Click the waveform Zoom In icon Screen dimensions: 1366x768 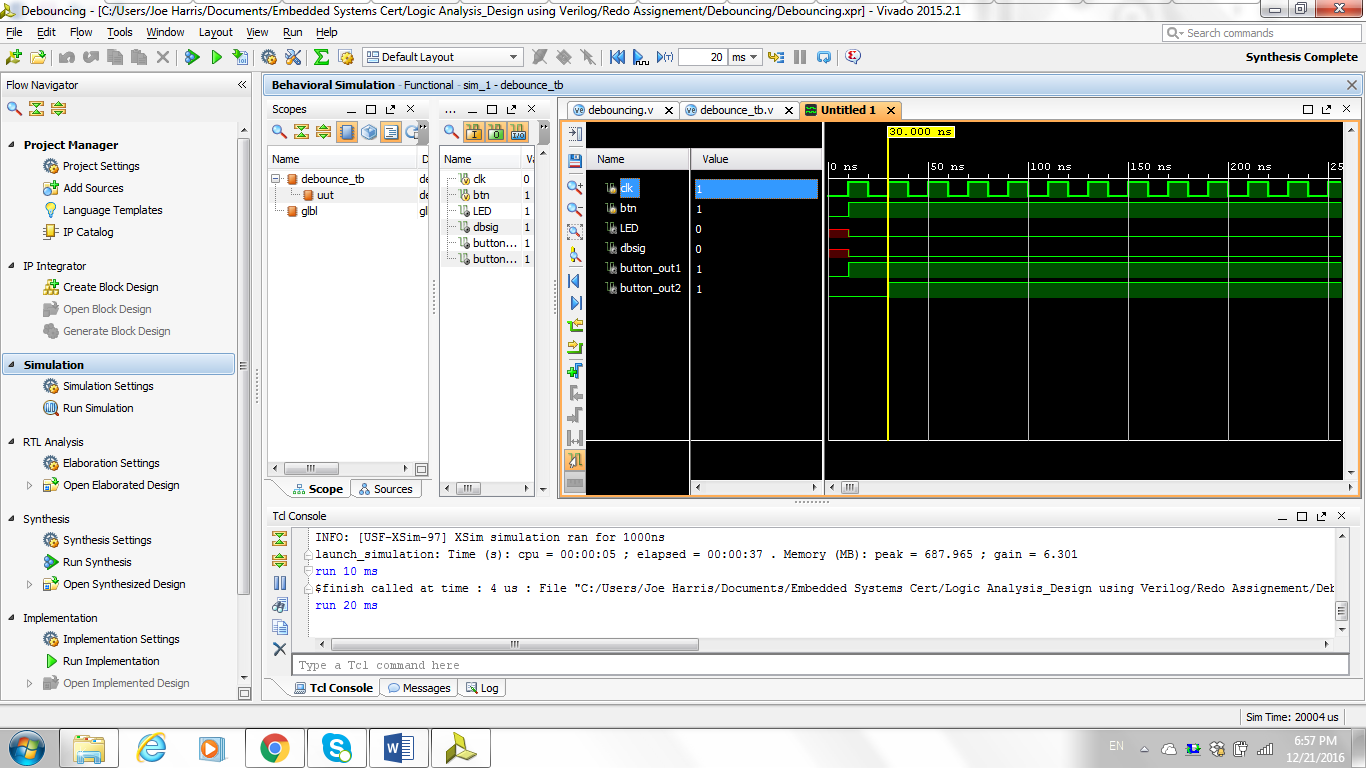tap(575, 187)
